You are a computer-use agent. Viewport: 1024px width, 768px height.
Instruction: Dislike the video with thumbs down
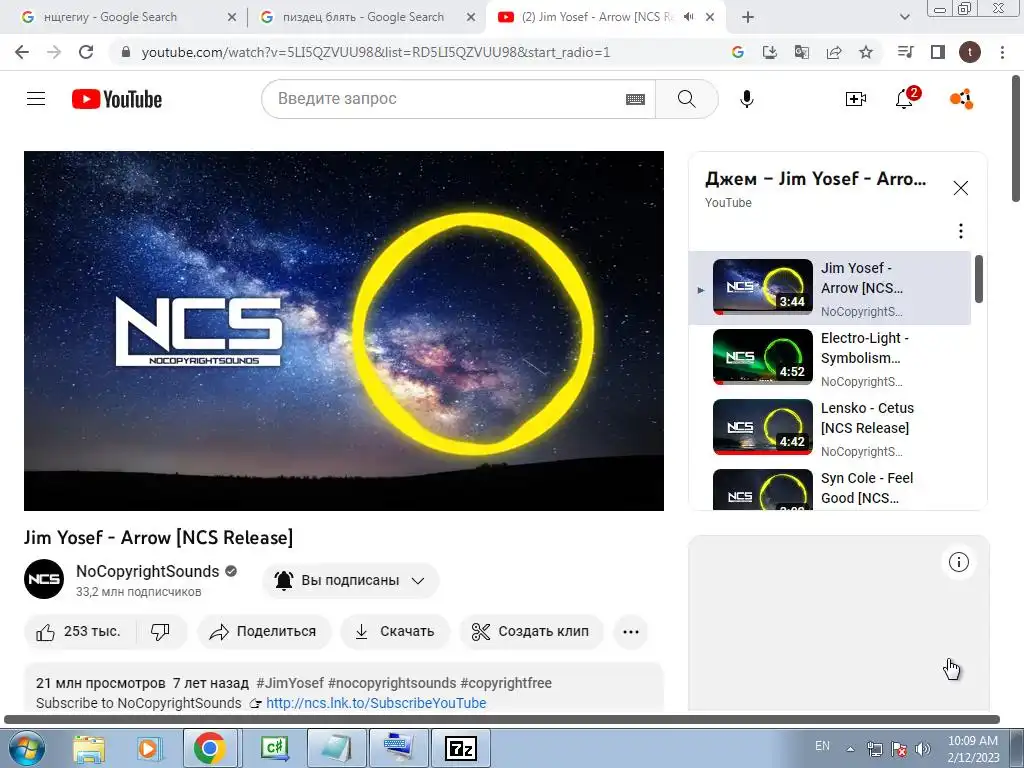point(161,632)
